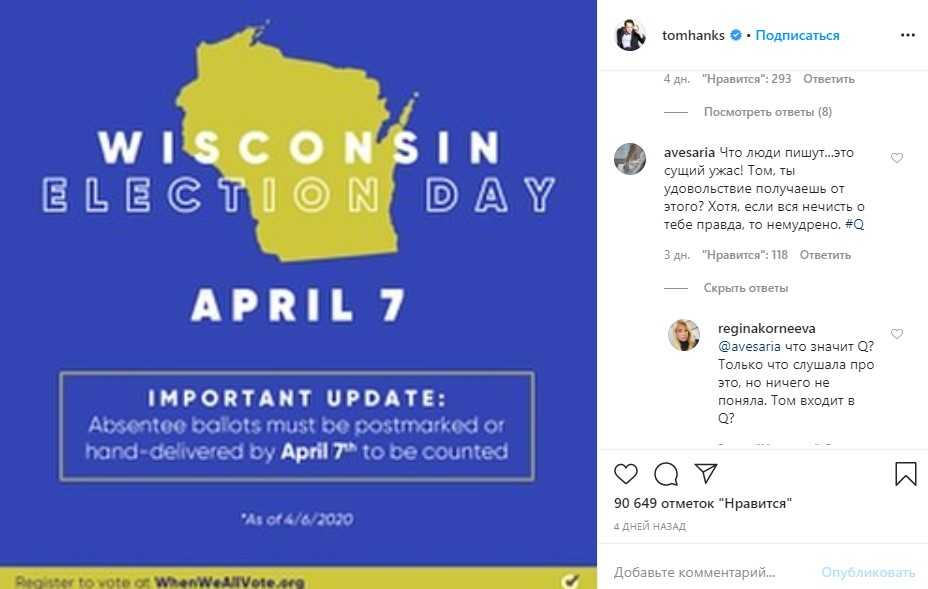This screenshot has height=589, width=928.
Task: Open the avesaria profile picture
Action: (629, 159)
